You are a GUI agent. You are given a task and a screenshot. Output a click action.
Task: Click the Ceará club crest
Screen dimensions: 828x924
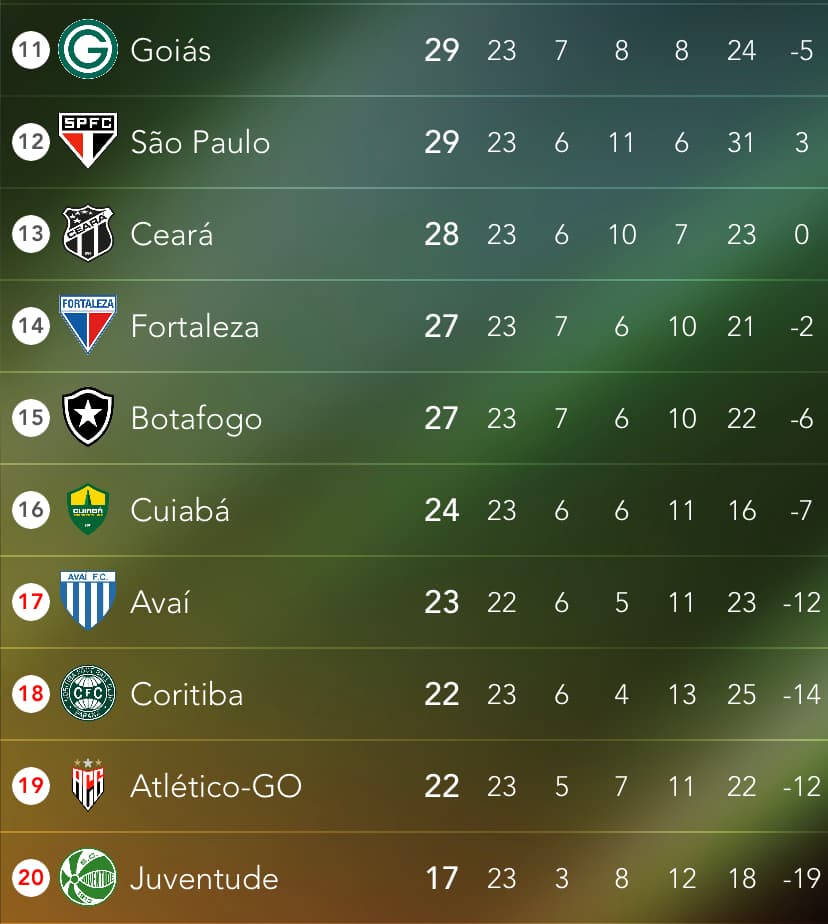(x=88, y=233)
